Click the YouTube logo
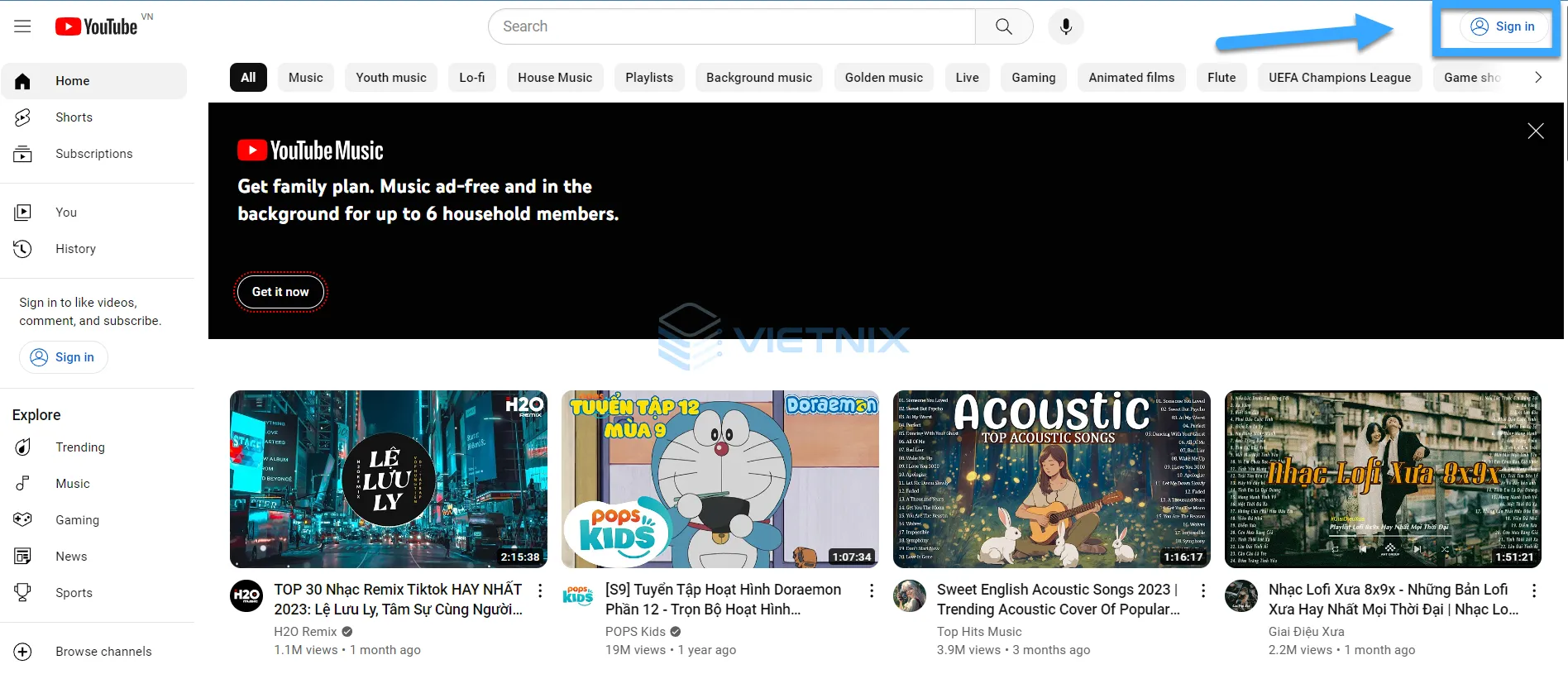 point(96,26)
